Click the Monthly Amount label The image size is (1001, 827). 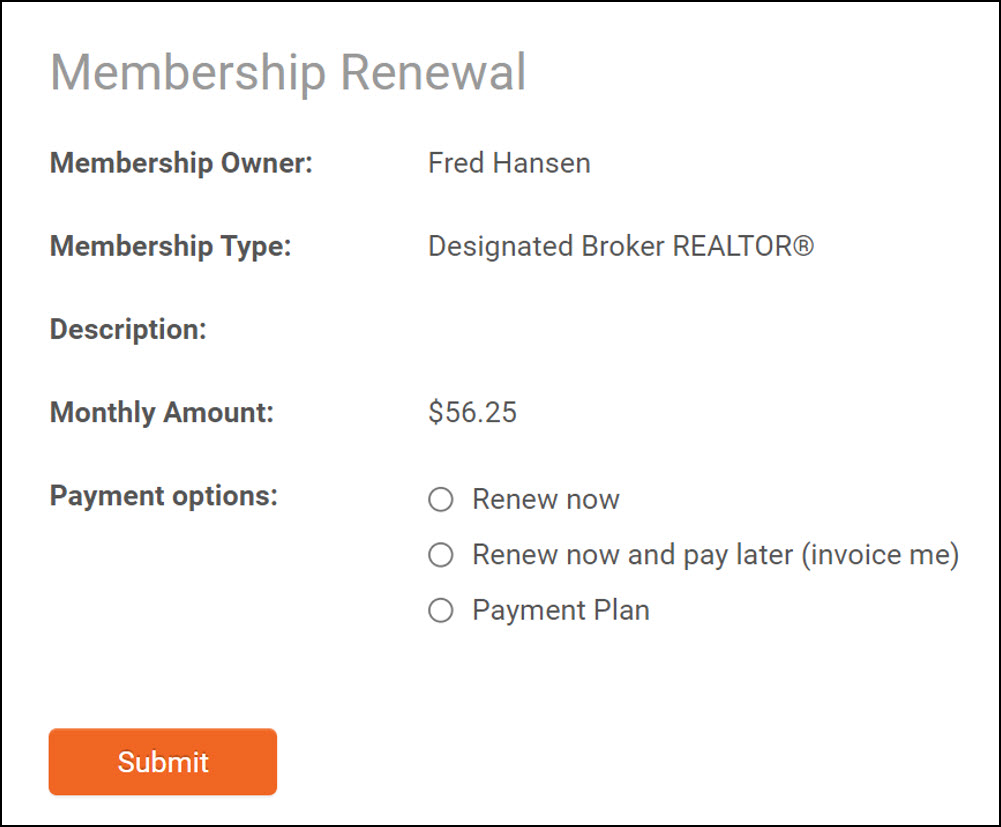161,412
